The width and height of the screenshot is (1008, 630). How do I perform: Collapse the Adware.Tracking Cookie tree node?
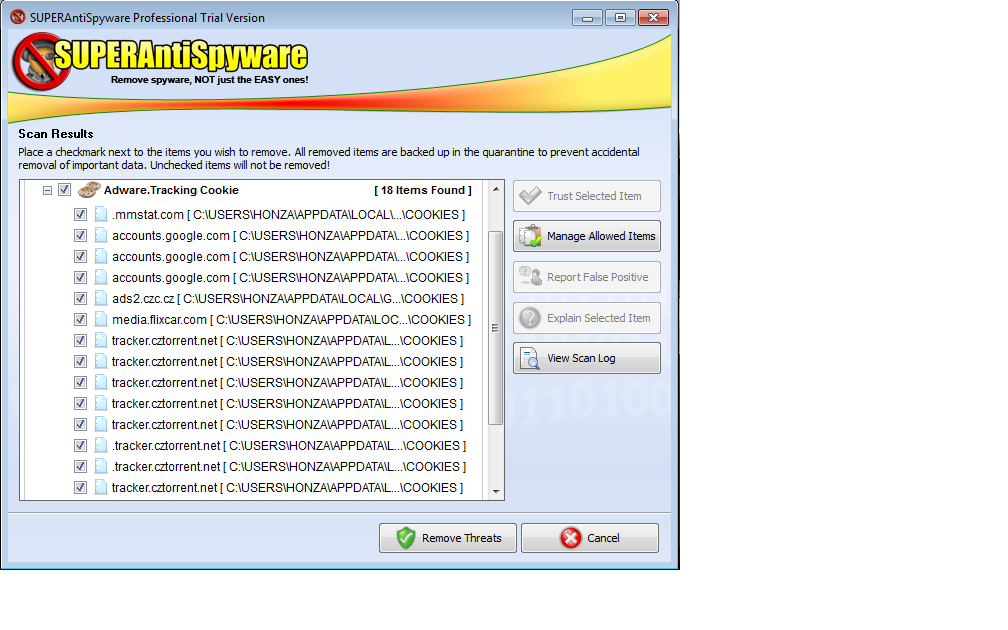coord(47,190)
